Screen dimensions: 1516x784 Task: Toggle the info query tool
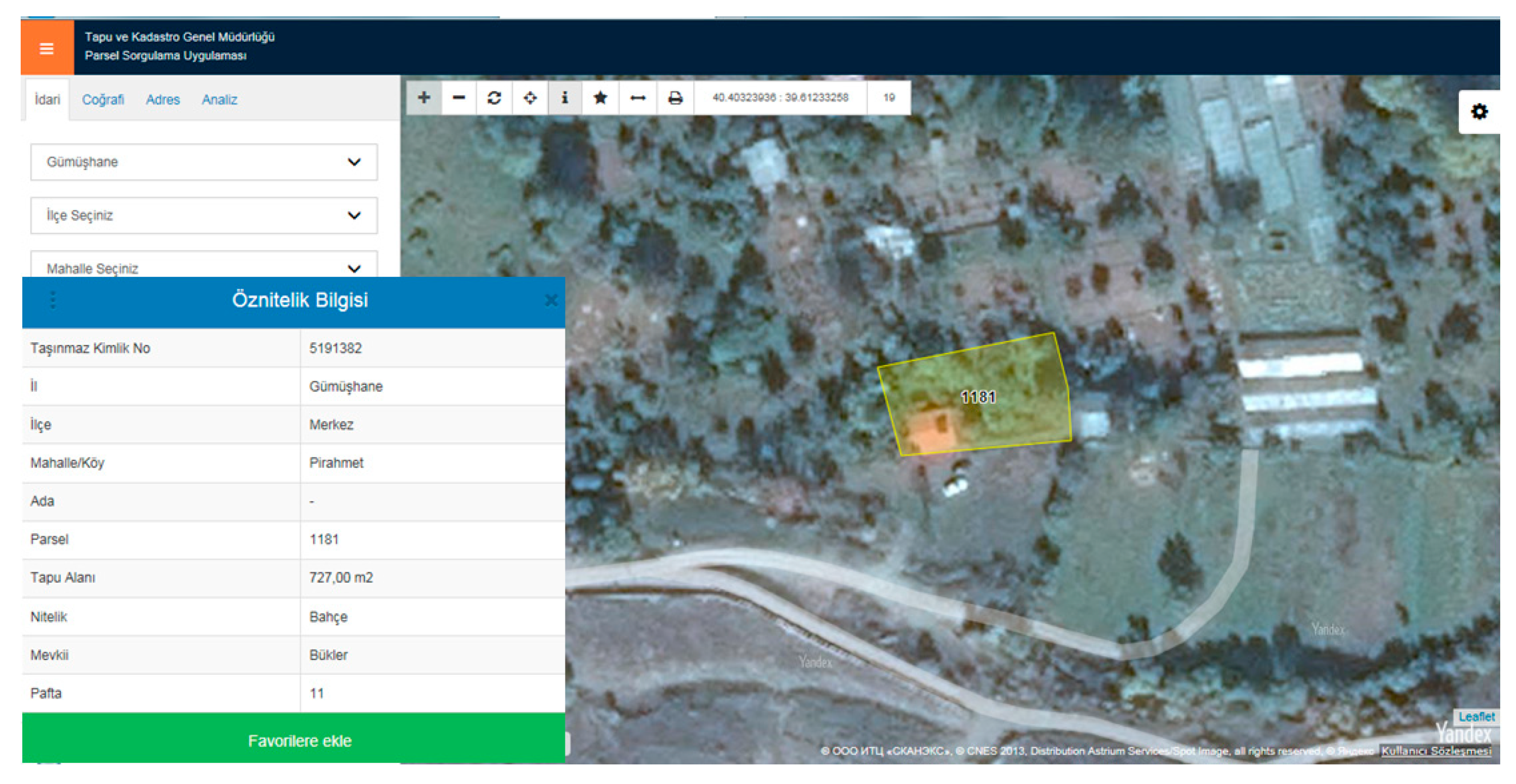point(565,98)
